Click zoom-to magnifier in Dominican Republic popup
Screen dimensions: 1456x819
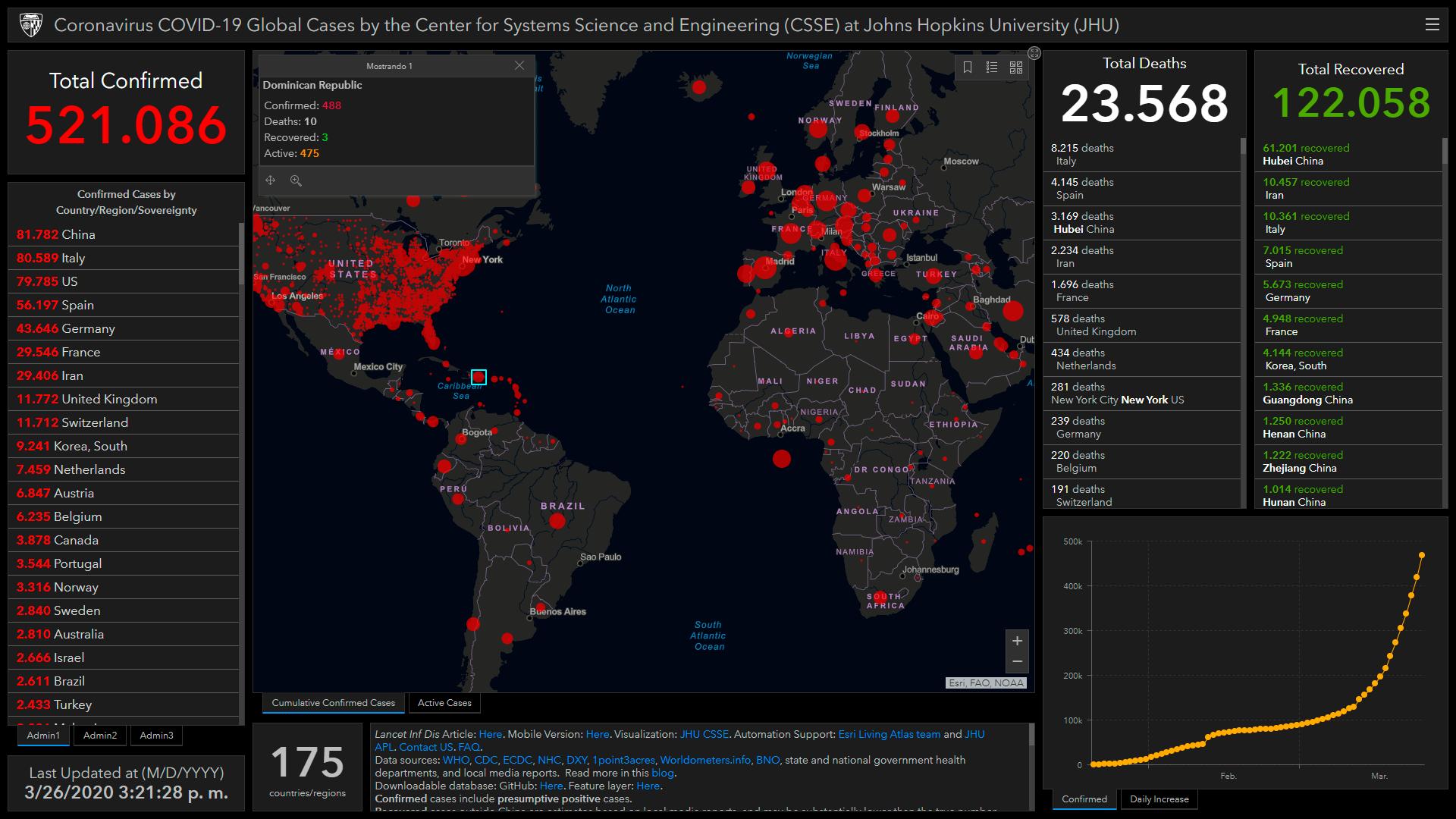pyautogui.click(x=296, y=180)
